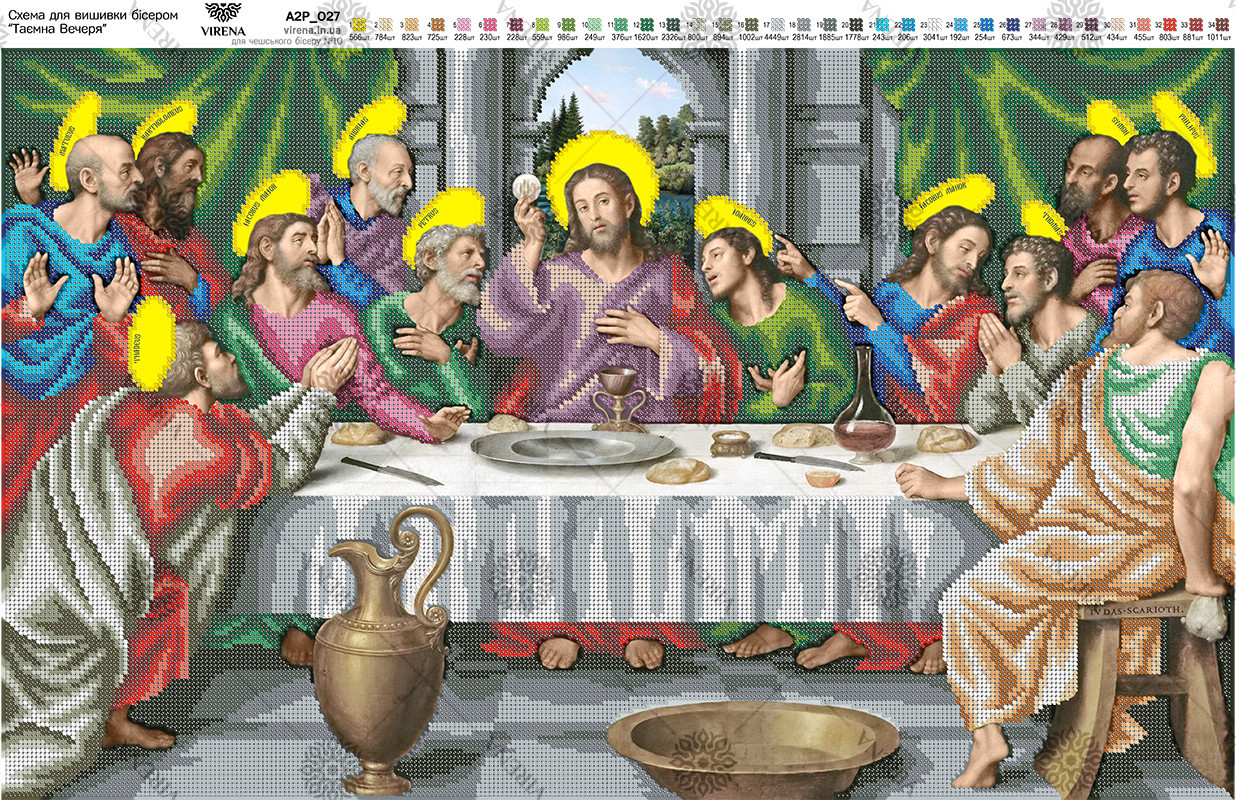Select bead color swatch 16 (dark olive)
Screen dimensions: 1236x800
752,23
